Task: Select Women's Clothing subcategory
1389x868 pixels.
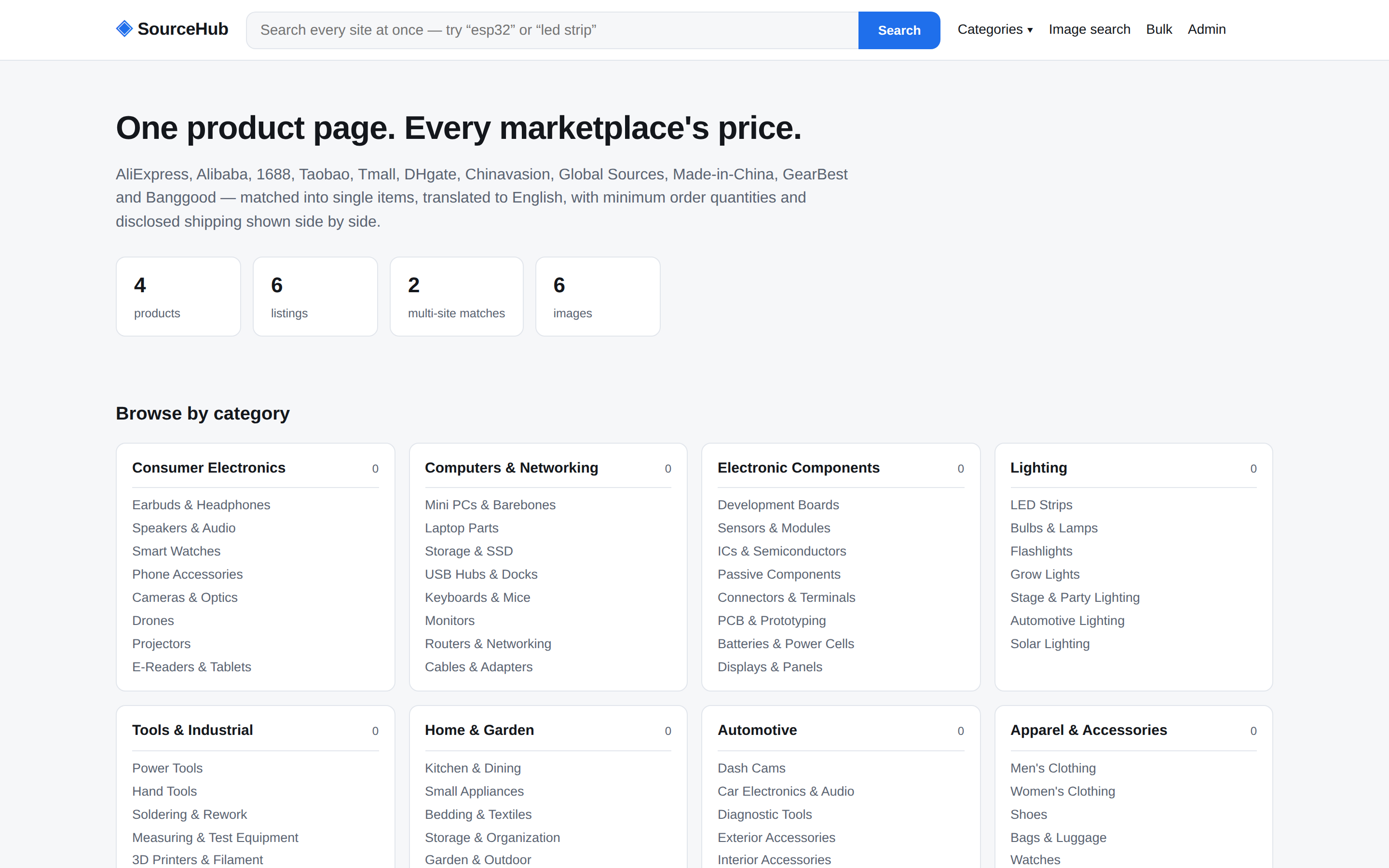Action: pos(1062,791)
